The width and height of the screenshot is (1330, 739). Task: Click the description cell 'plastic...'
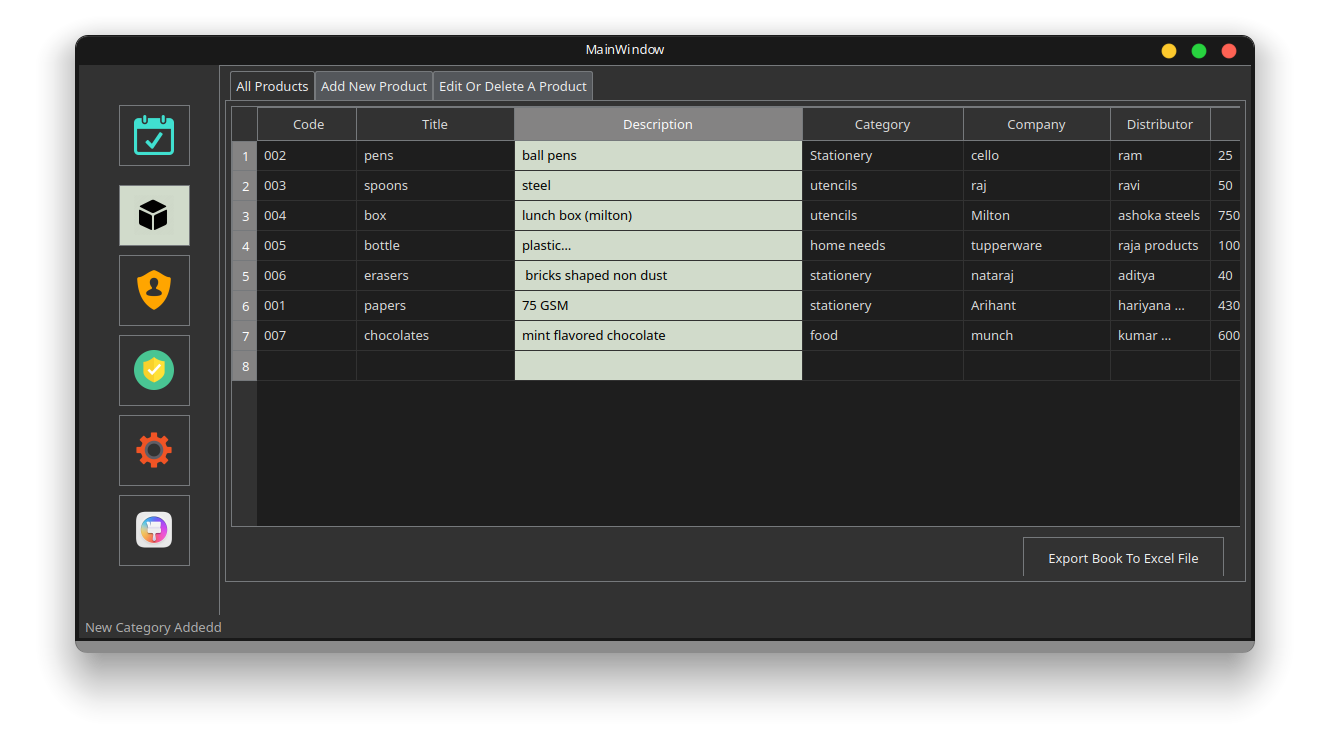[x=659, y=246]
